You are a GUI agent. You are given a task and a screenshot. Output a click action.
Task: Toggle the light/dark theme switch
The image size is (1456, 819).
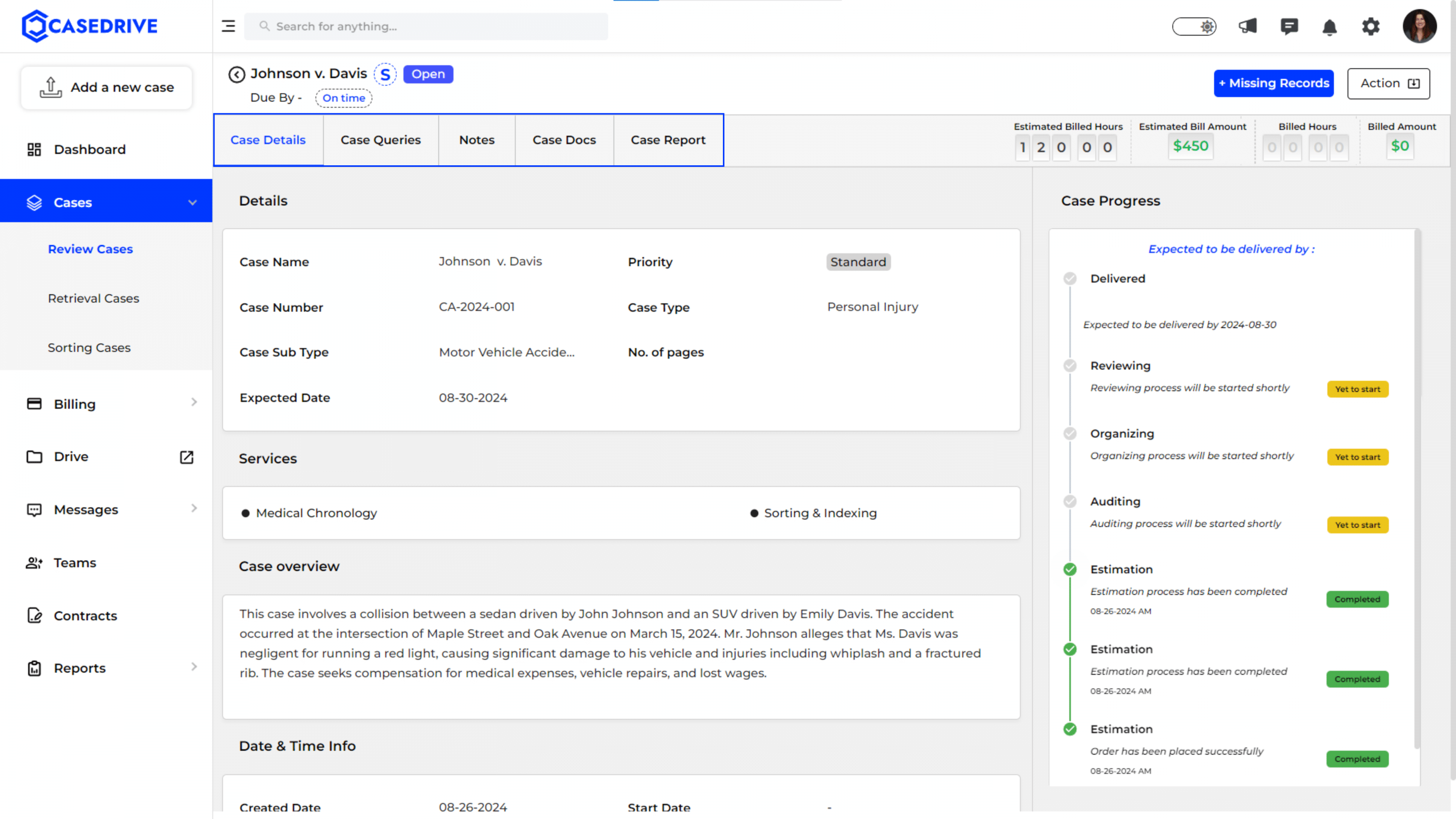(x=1194, y=26)
